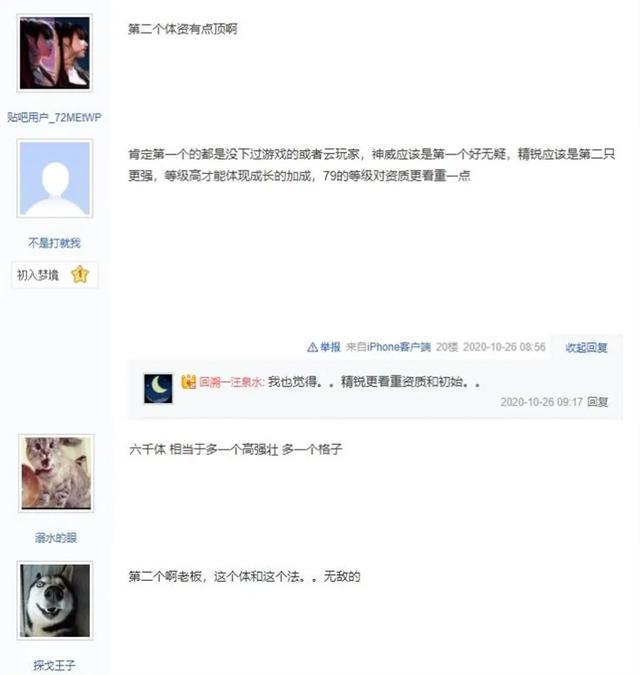Reply to 回溯一汪泉水's comment via 回复
The image size is (640, 675).
coord(597,402)
